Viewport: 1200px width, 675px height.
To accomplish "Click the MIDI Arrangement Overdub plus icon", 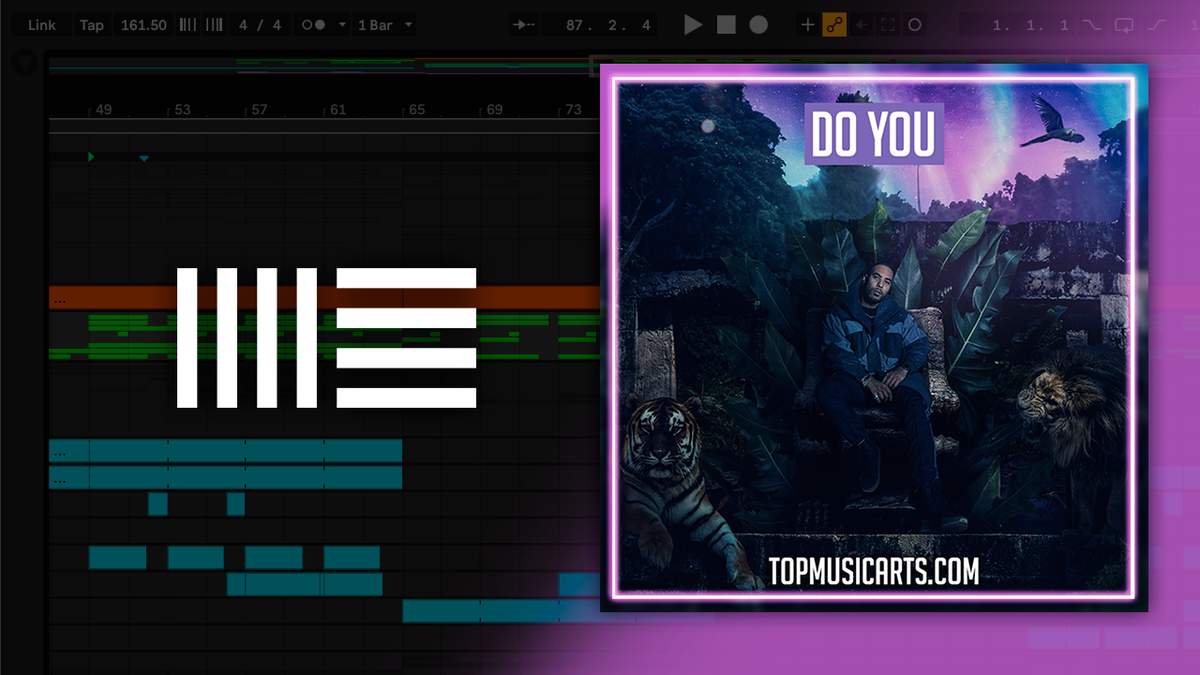I will (x=807, y=24).
